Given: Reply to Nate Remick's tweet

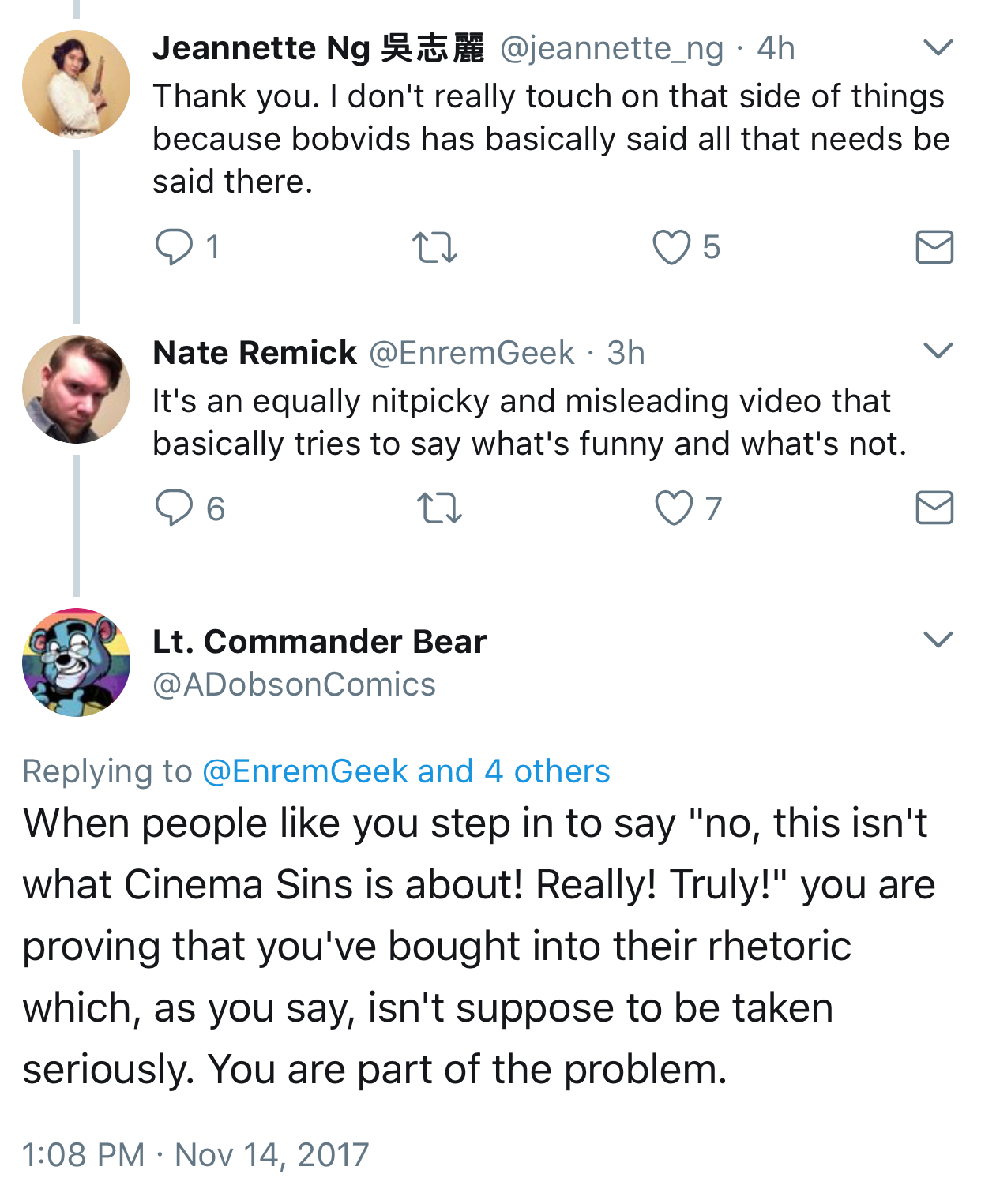Looking at the screenshot, I should pos(174,508).
